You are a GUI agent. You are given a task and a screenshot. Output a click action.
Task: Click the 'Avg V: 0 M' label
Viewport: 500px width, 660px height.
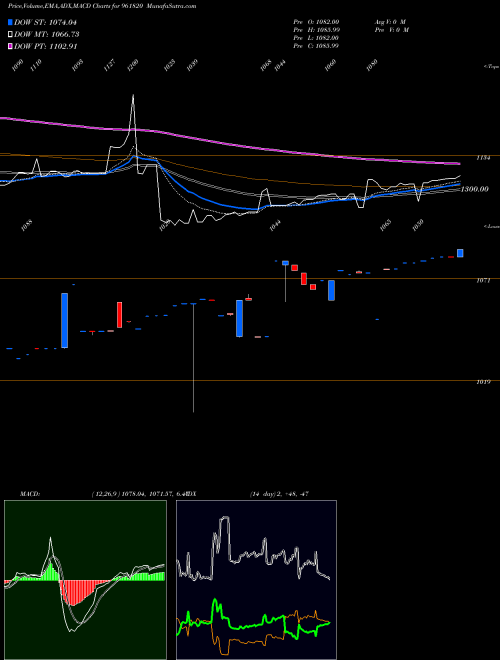point(389,21)
